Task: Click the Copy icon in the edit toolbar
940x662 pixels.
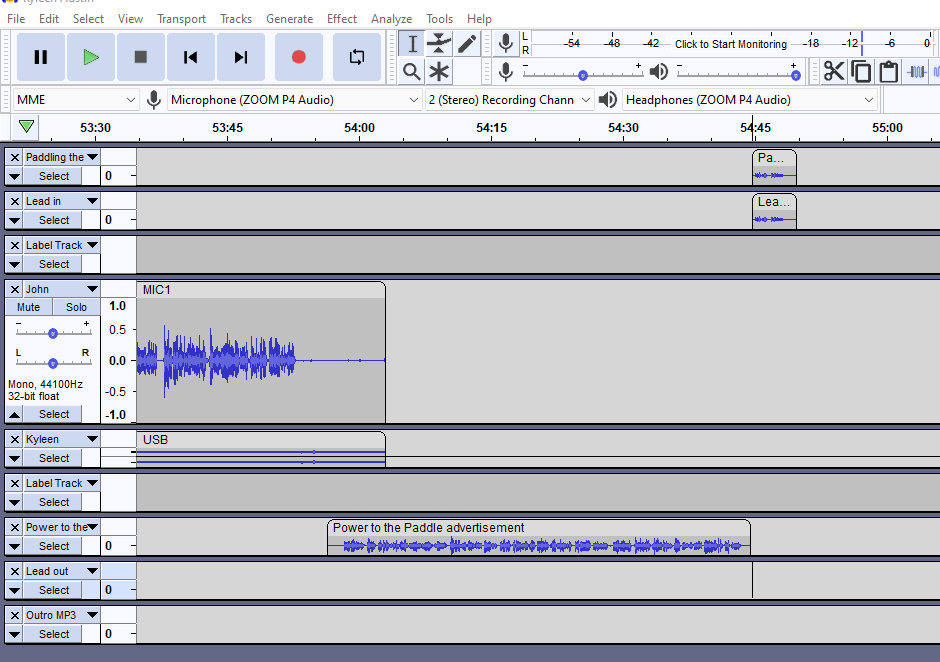Action: (x=861, y=71)
